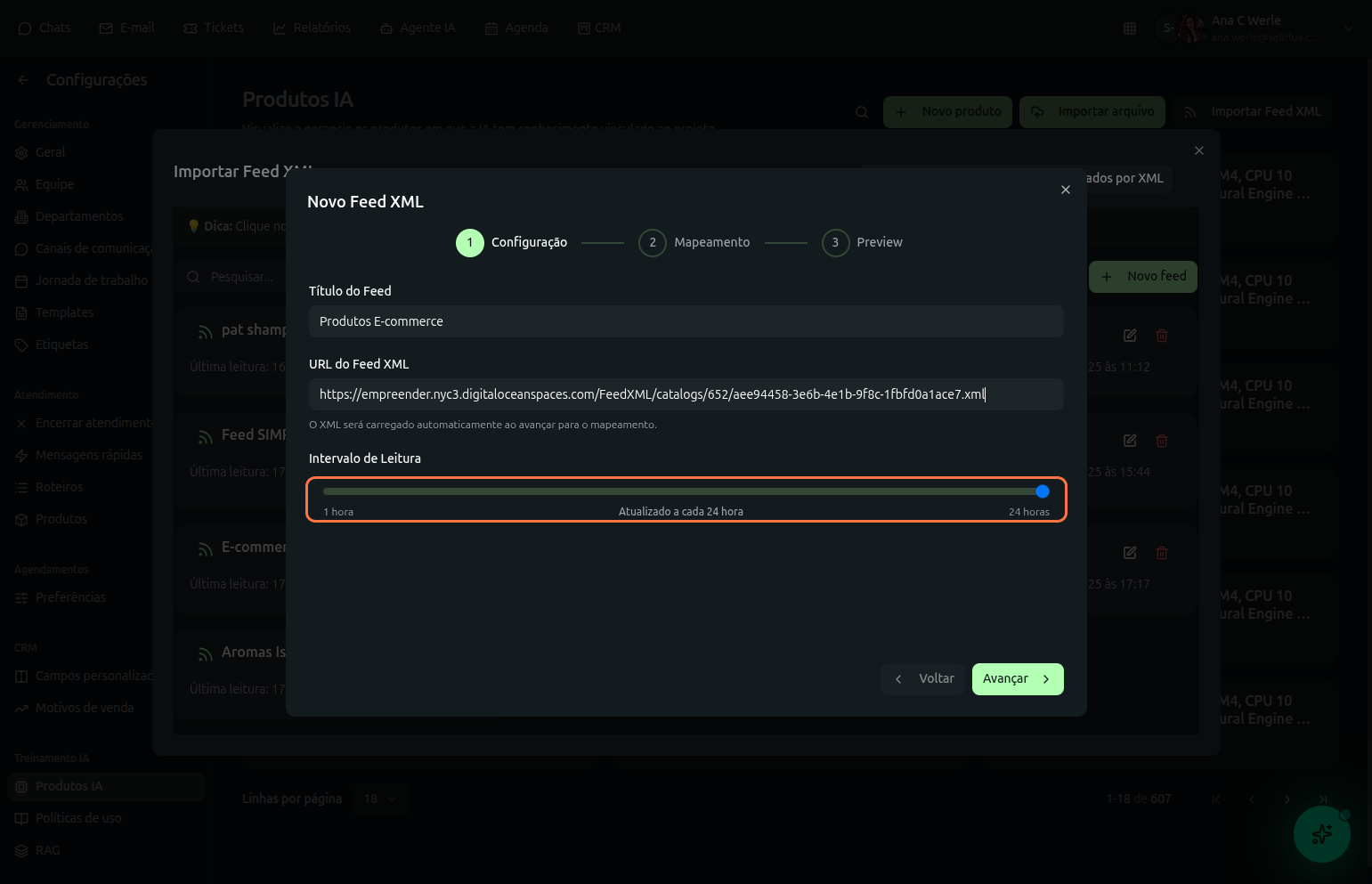The width and height of the screenshot is (1372, 884).
Task: Open the AI assistant sparkle button
Action: tap(1321, 834)
